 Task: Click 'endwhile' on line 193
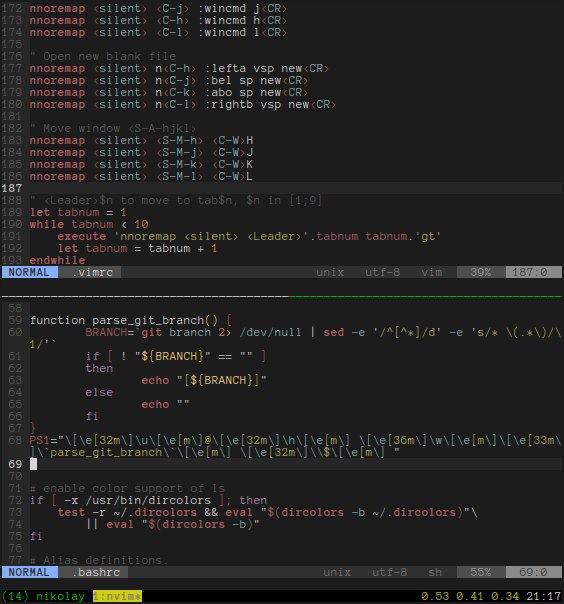point(57,260)
